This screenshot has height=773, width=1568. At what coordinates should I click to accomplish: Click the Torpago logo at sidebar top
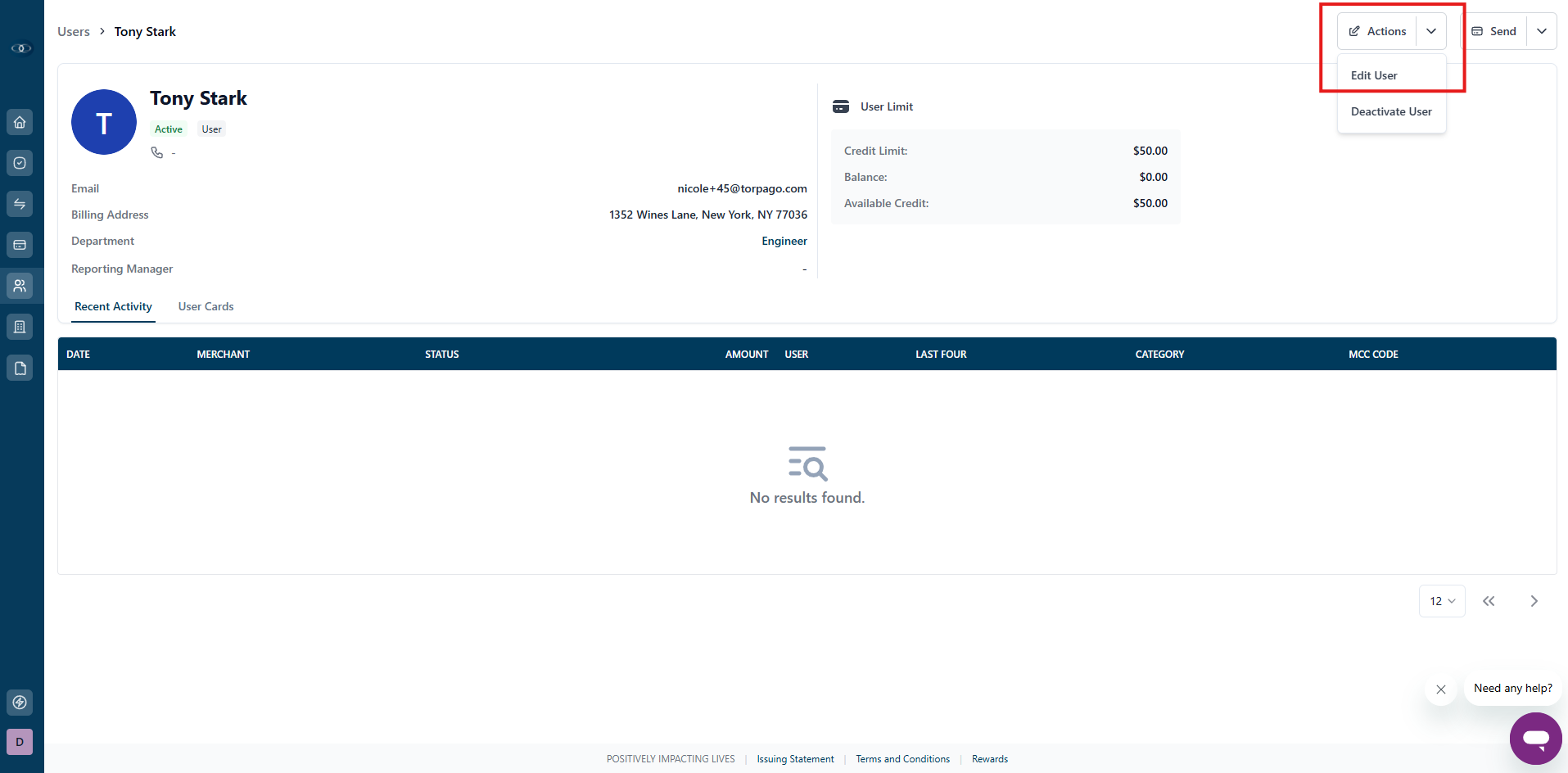[x=21, y=48]
